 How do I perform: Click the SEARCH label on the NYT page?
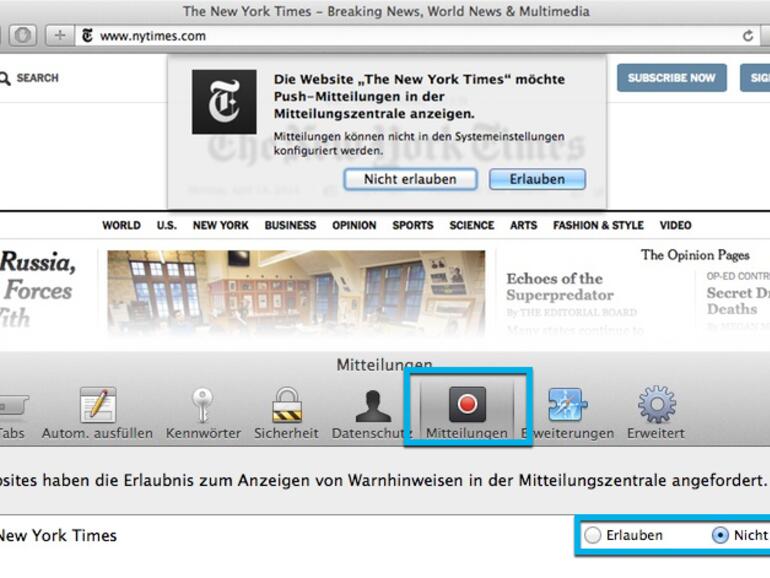pyautogui.click(x=37, y=78)
